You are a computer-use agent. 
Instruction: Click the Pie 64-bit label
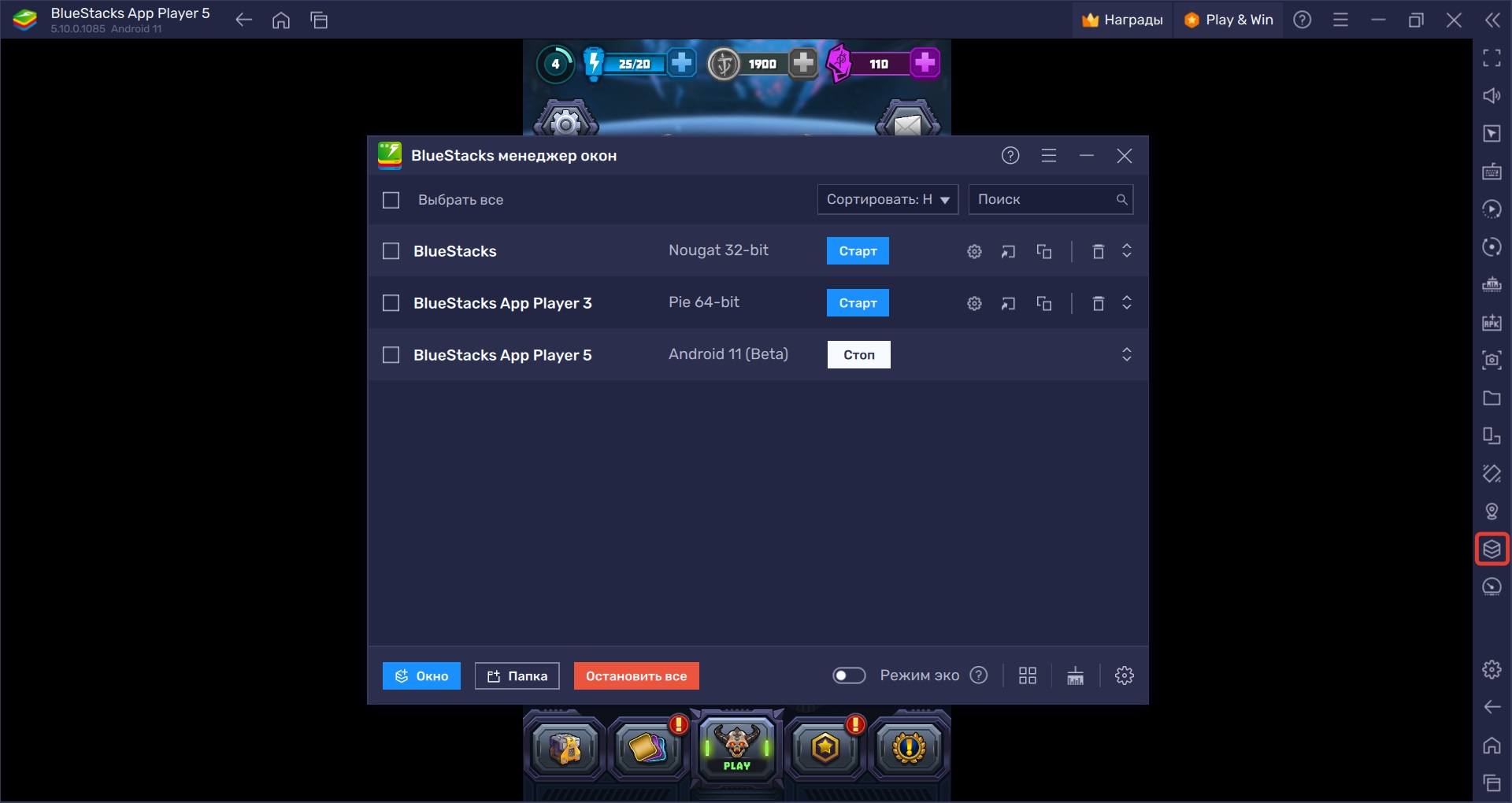pyautogui.click(x=704, y=302)
